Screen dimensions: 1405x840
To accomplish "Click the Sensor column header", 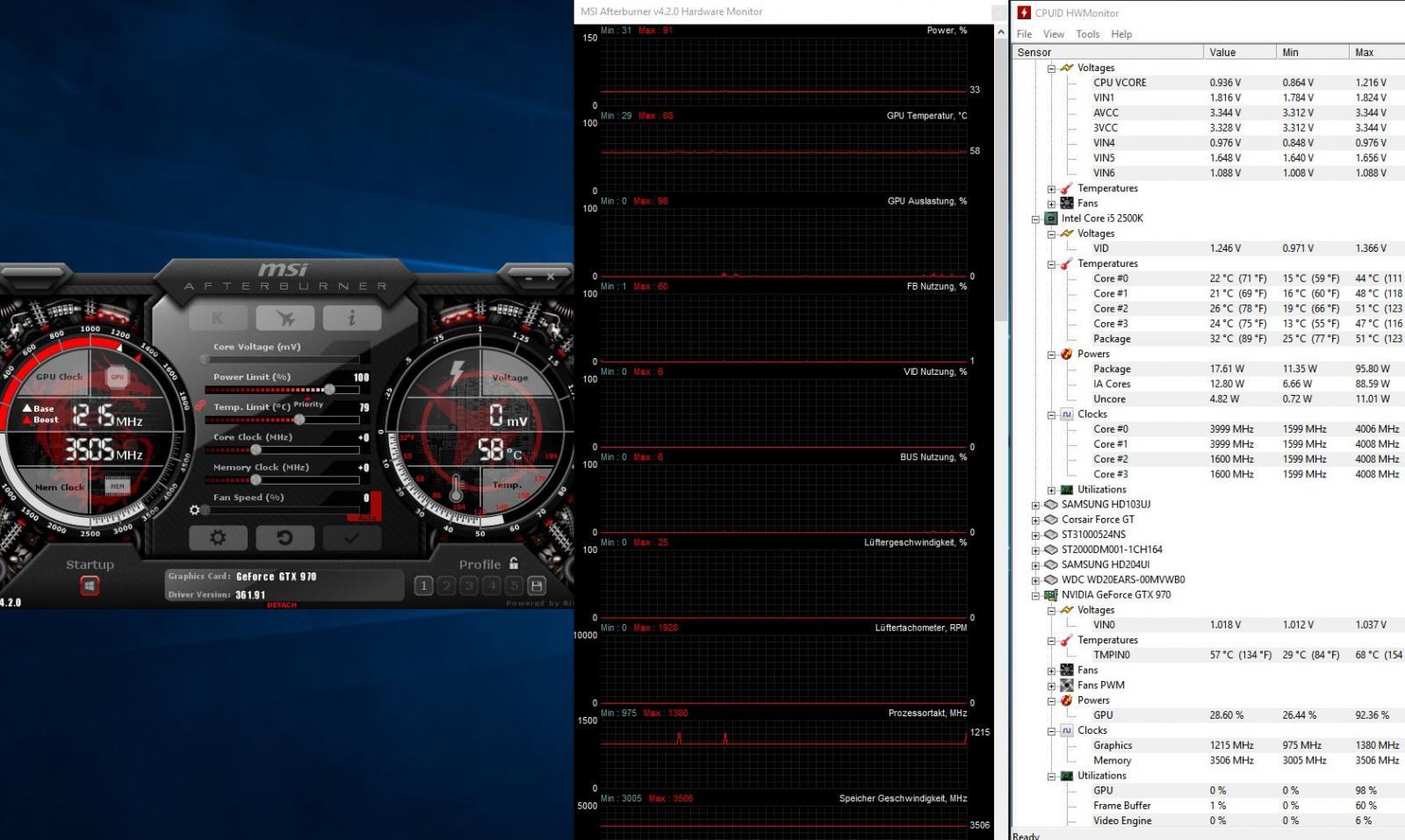I will [1108, 53].
